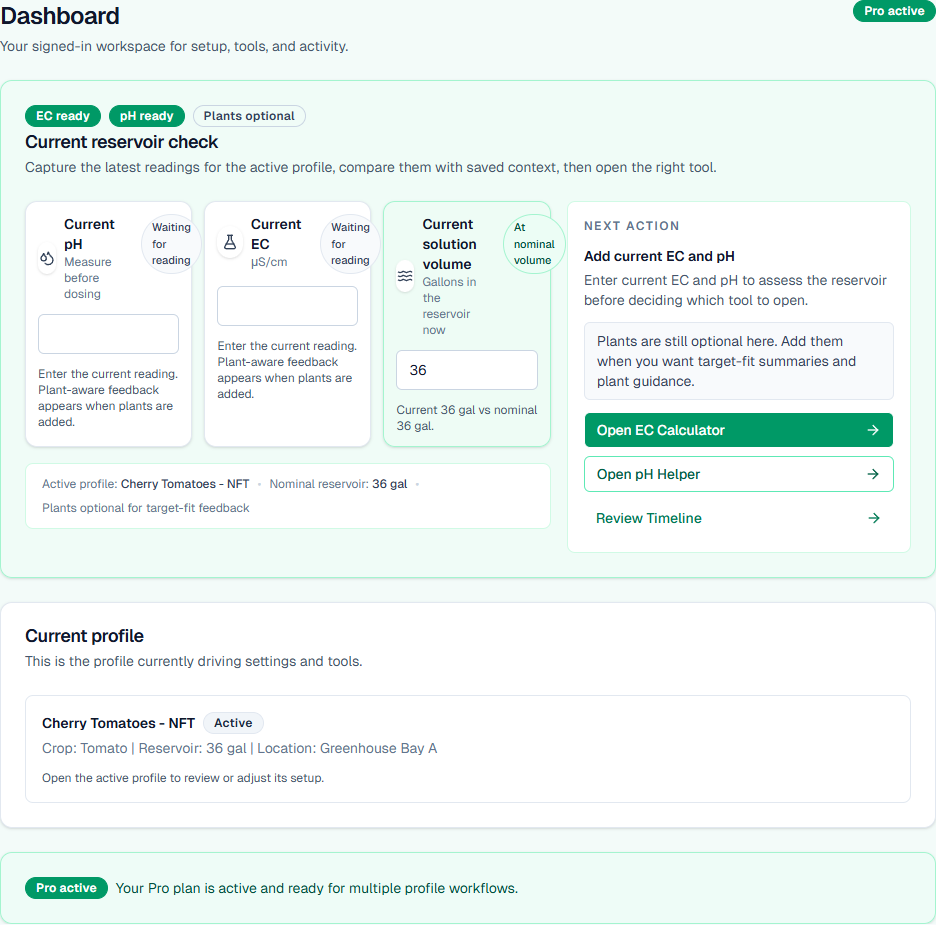The height and width of the screenshot is (925, 936).
Task: Click the EC ready status badge
Action: click(x=63, y=116)
